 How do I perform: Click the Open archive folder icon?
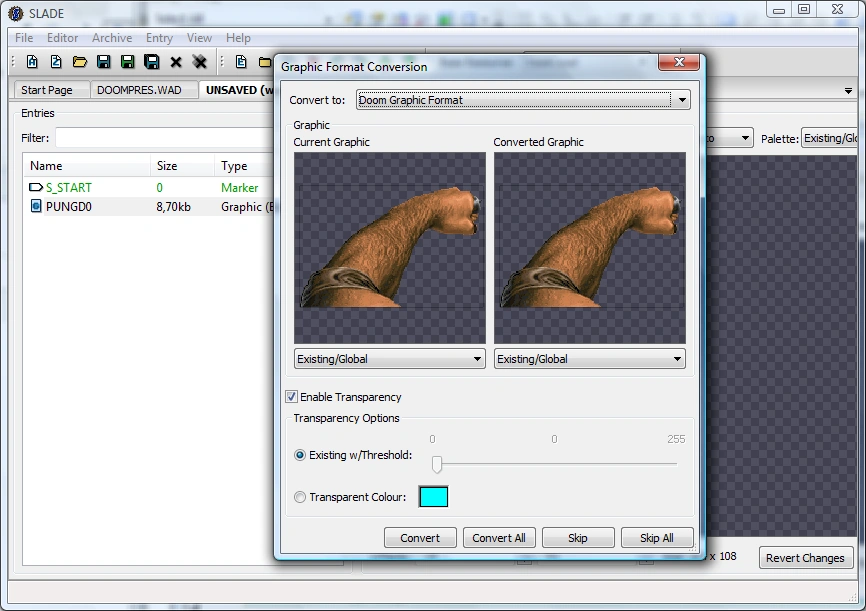(80, 62)
